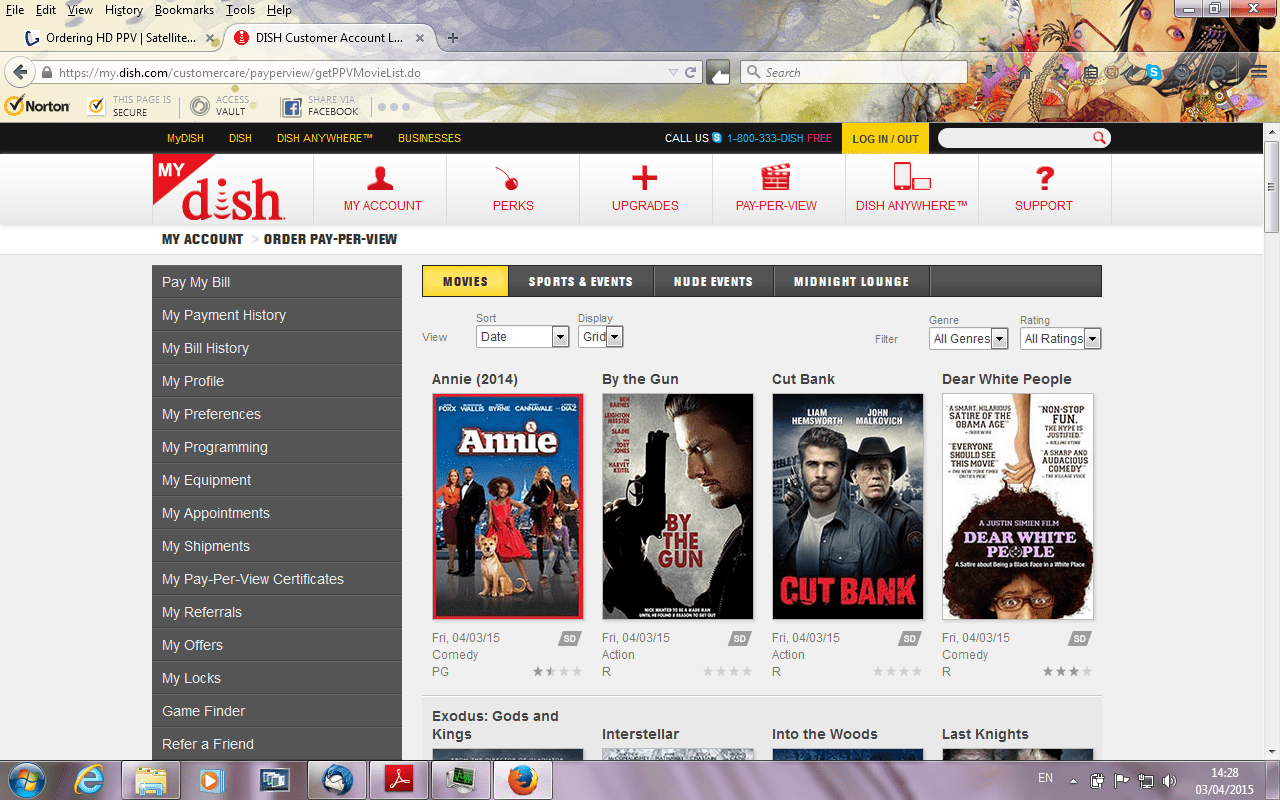This screenshot has width=1280, height=800.
Task: Click the LOG IN / OUT button
Action: [885, 138]
